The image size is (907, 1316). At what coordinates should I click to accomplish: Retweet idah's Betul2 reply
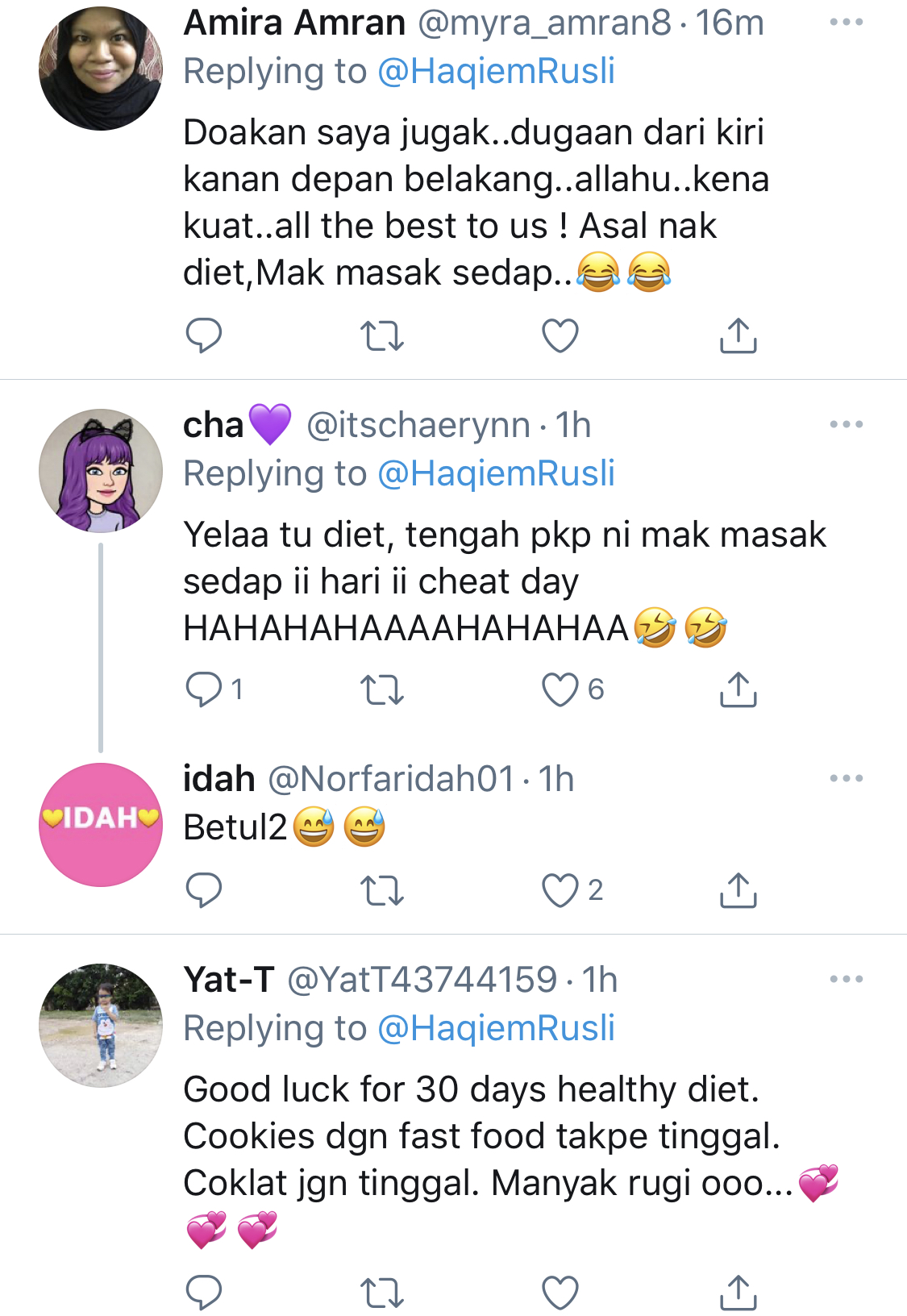[x=381, y=891]
